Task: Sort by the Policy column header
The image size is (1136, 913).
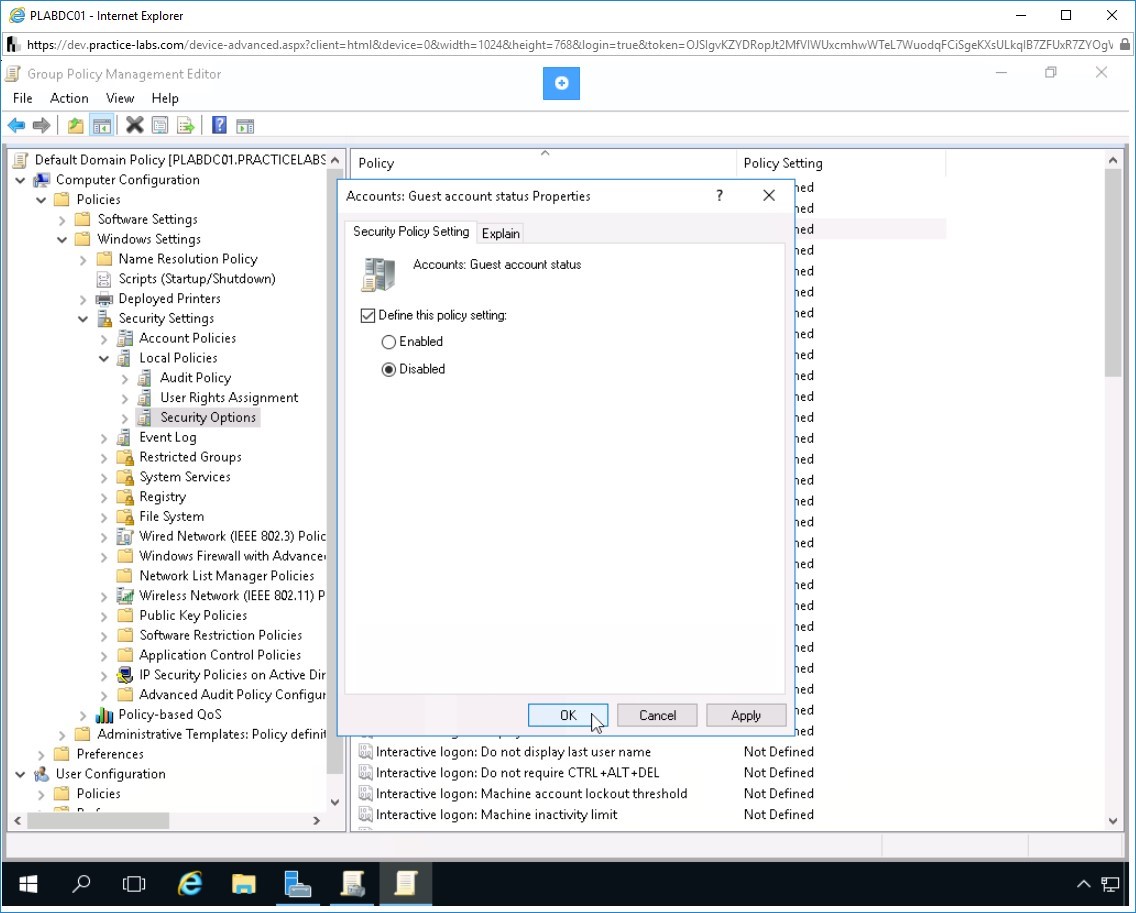Action: (543, 163)
